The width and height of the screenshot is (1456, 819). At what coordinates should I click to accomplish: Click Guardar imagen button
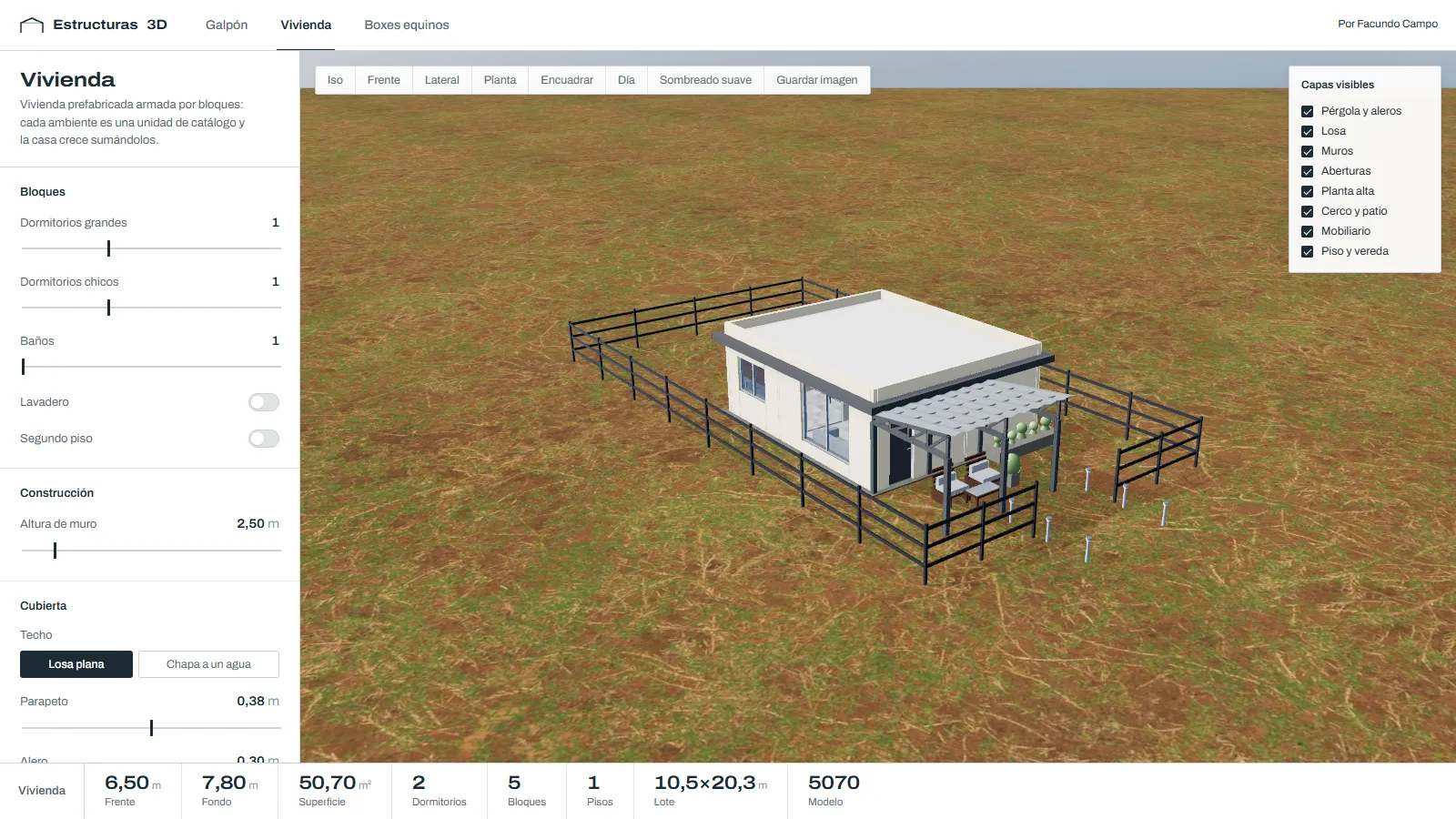[817, 80]
